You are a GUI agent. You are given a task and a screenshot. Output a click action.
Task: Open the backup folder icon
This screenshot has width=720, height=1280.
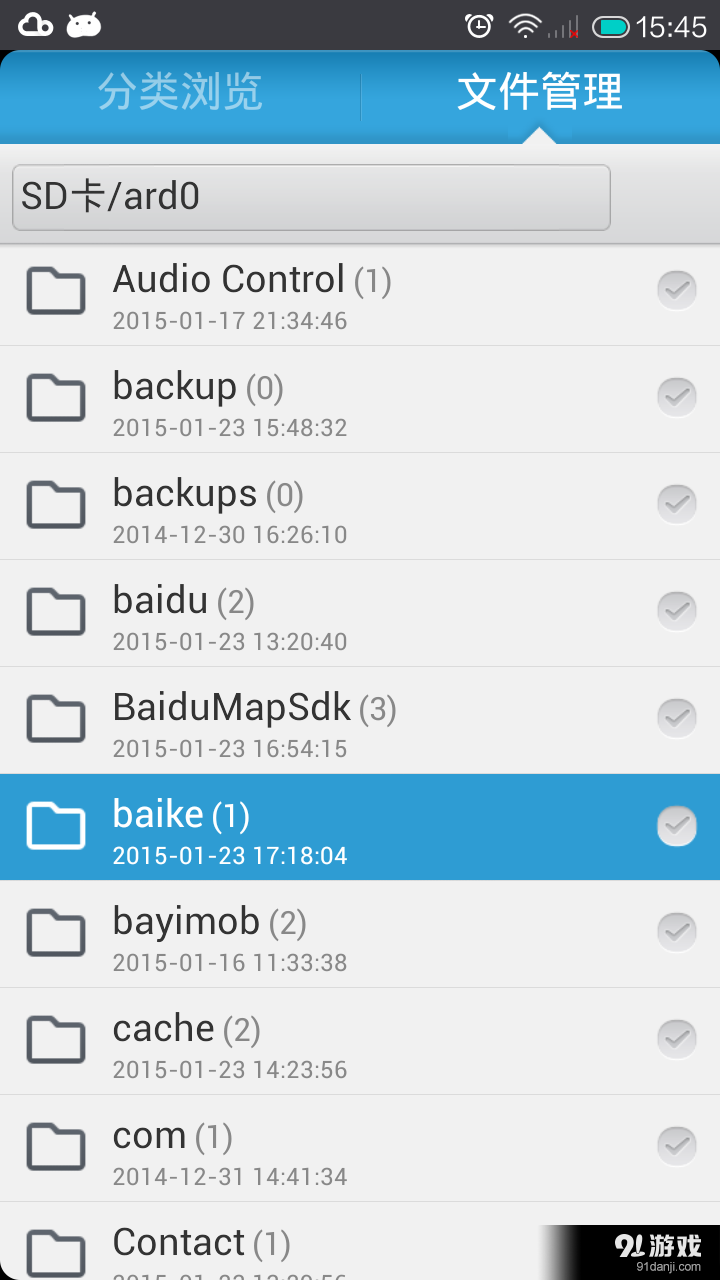(x=55, y=398)
